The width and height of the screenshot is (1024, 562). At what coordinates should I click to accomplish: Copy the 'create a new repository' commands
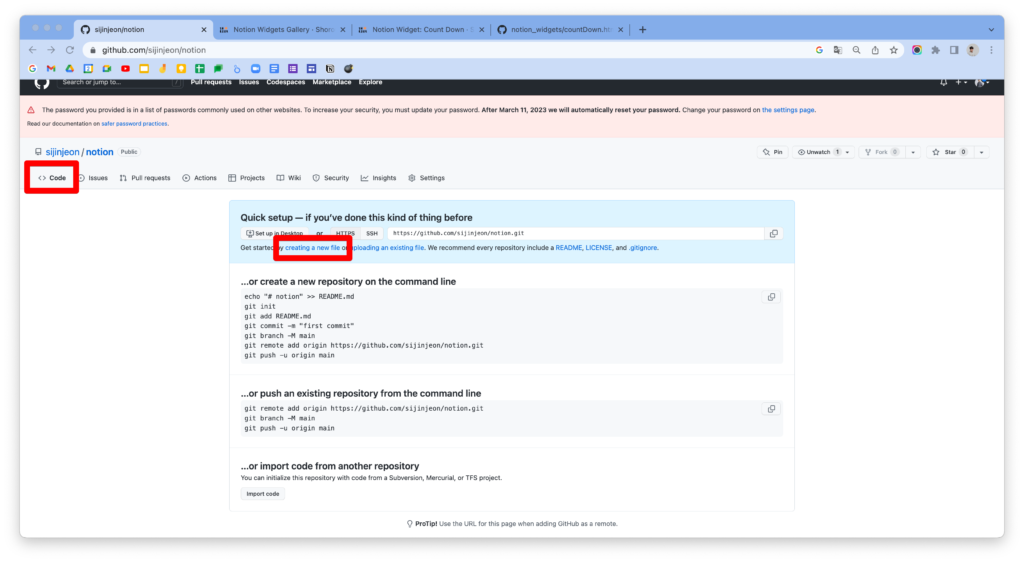771,297
